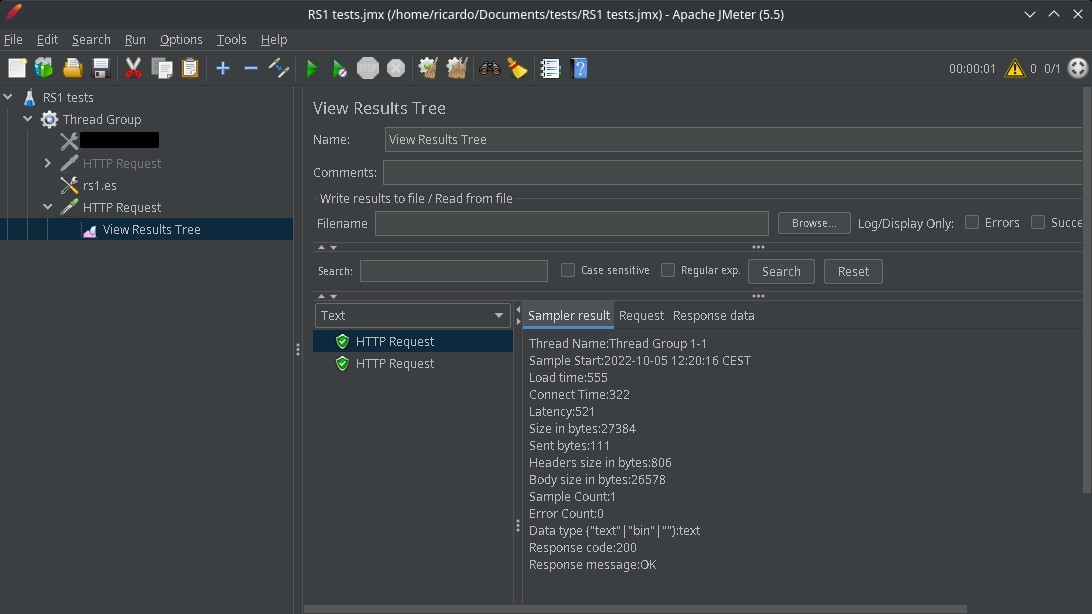The width and height of the screenshot is (1092, 614).
Task: Click the 'Load time:555' line
Action: click(568, 378)
